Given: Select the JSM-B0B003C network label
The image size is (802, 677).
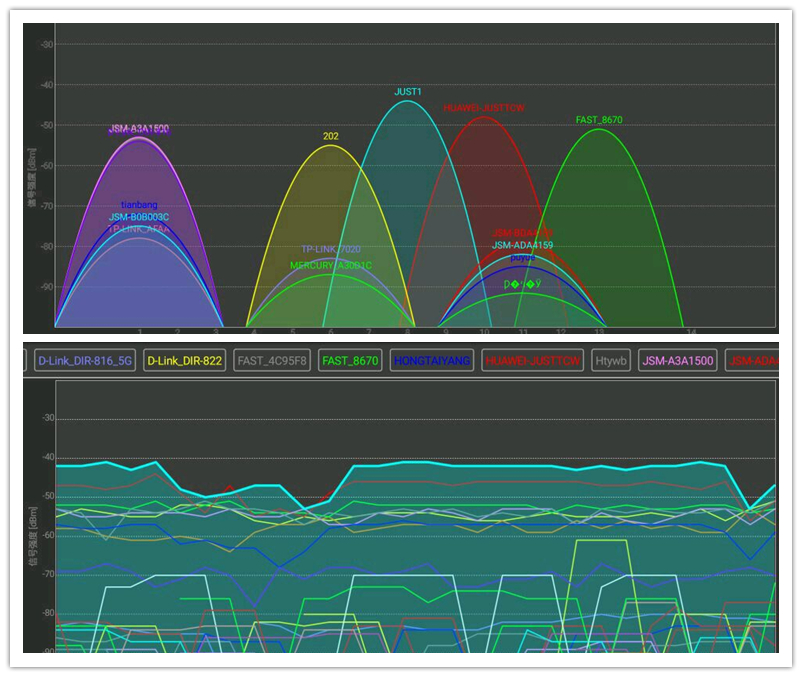Looking at the screenshot, I should click(x=139, y=217).
